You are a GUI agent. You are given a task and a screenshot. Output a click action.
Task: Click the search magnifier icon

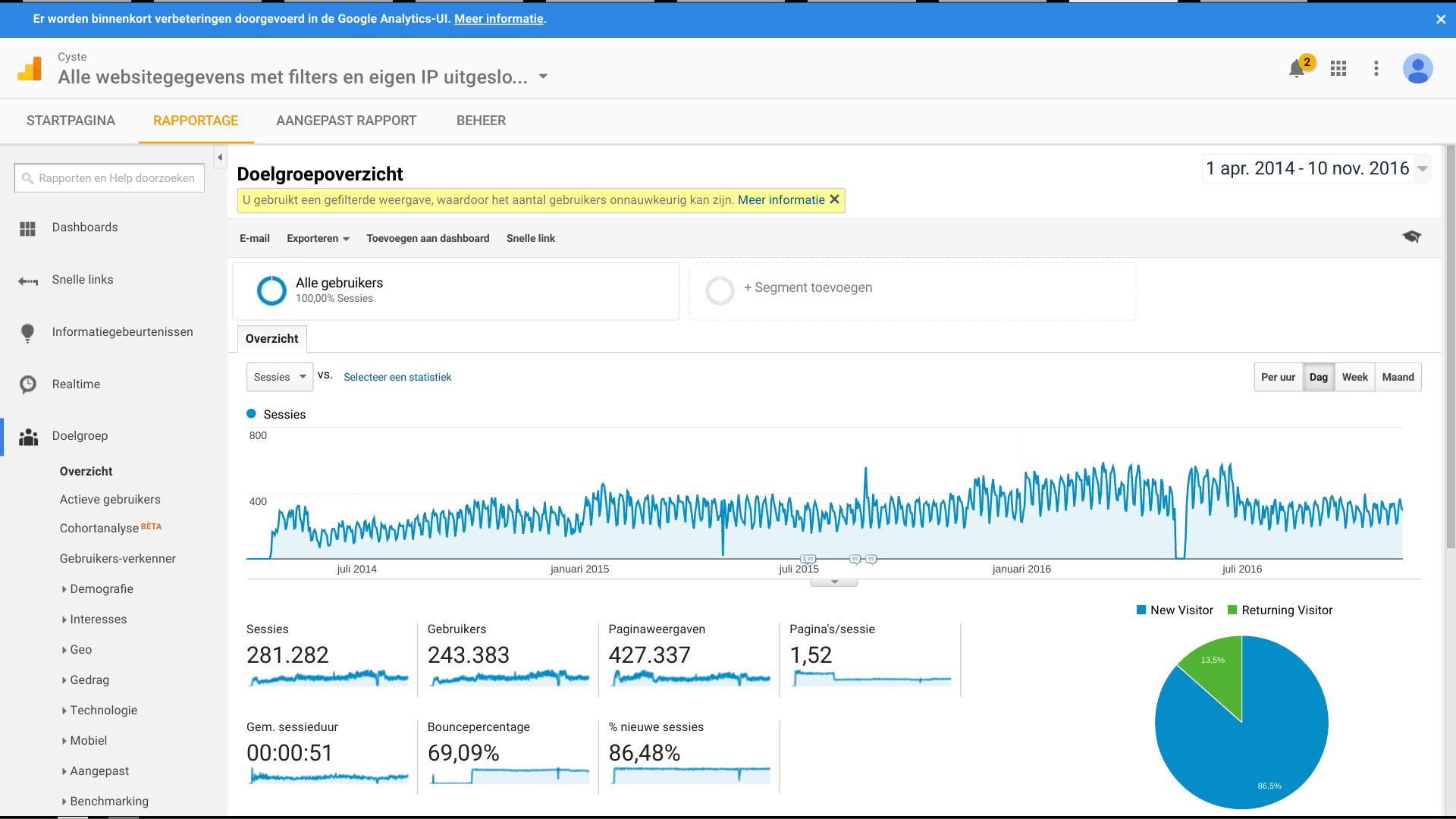[x=27, y=178]
